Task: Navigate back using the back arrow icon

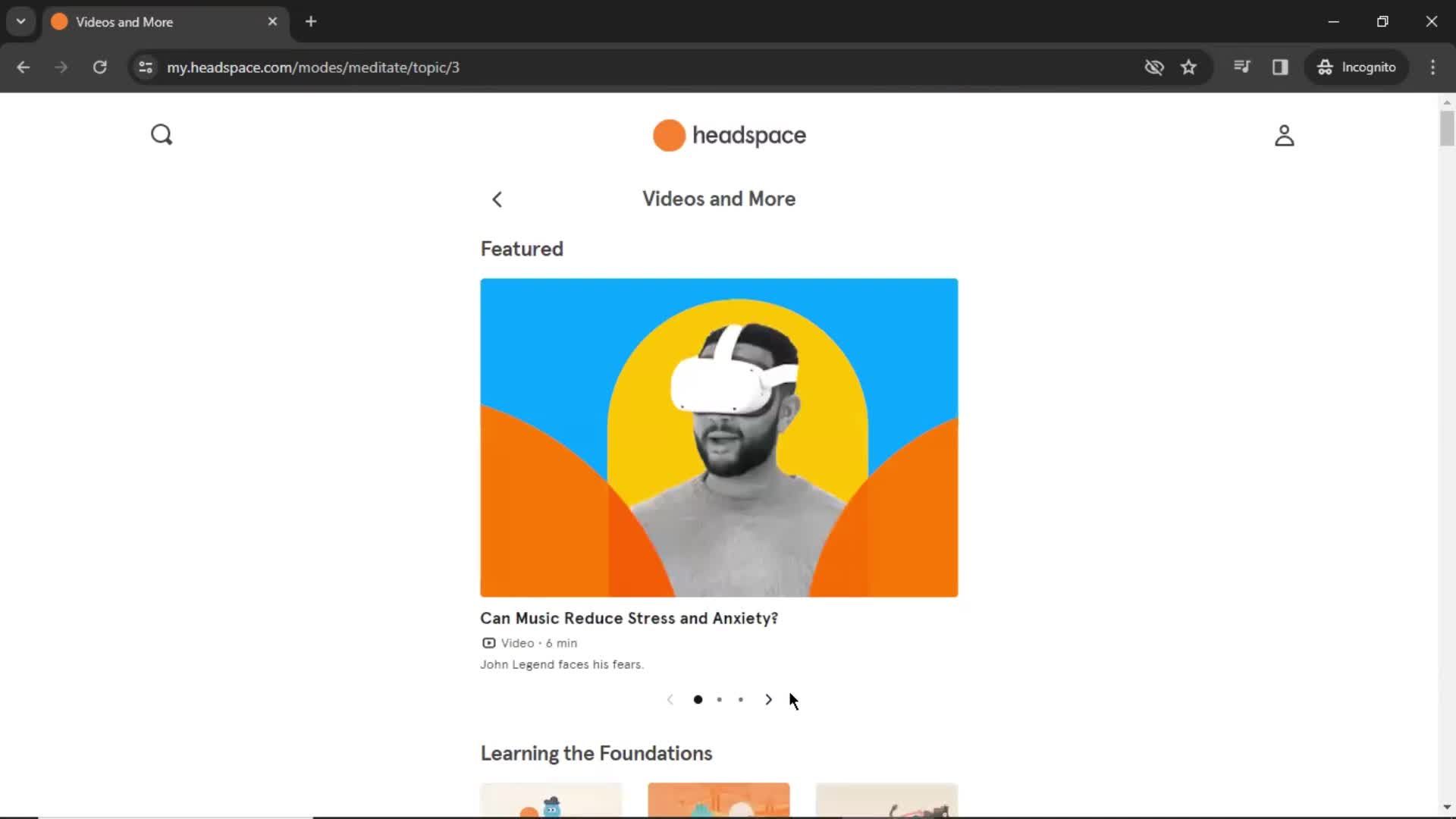Action: point(497,198)
